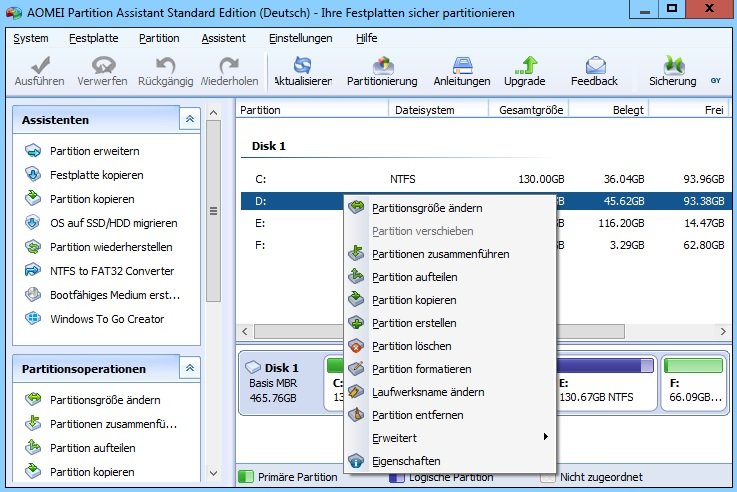Click the Dateisystem column header
This screenshot has width=737, height=492.
point(439,110)
